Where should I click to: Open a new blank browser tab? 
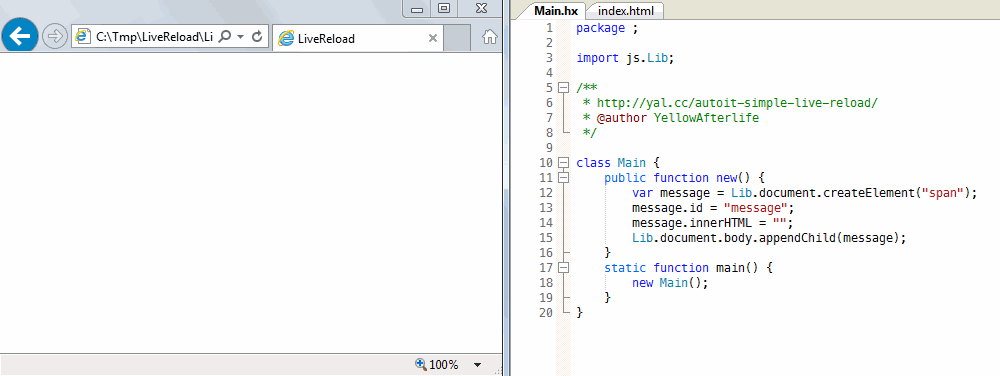click(x=457, y=38)
